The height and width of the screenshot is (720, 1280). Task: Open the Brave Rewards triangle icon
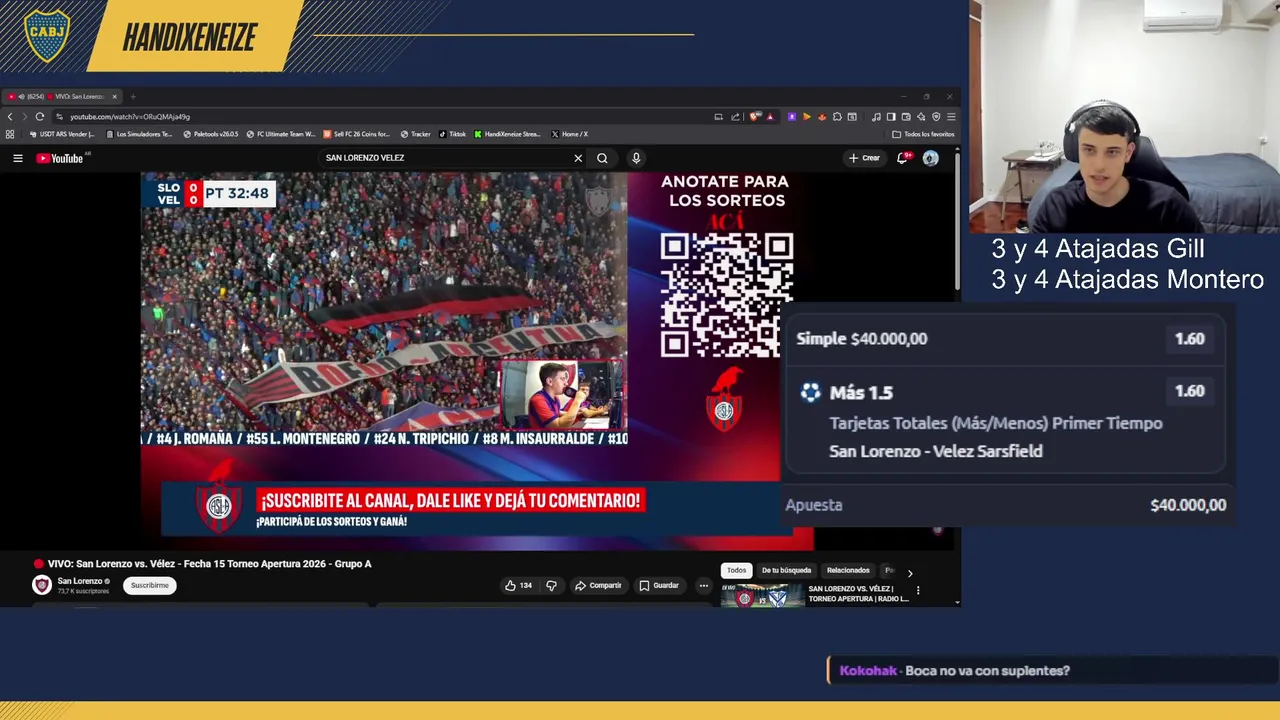770,117
